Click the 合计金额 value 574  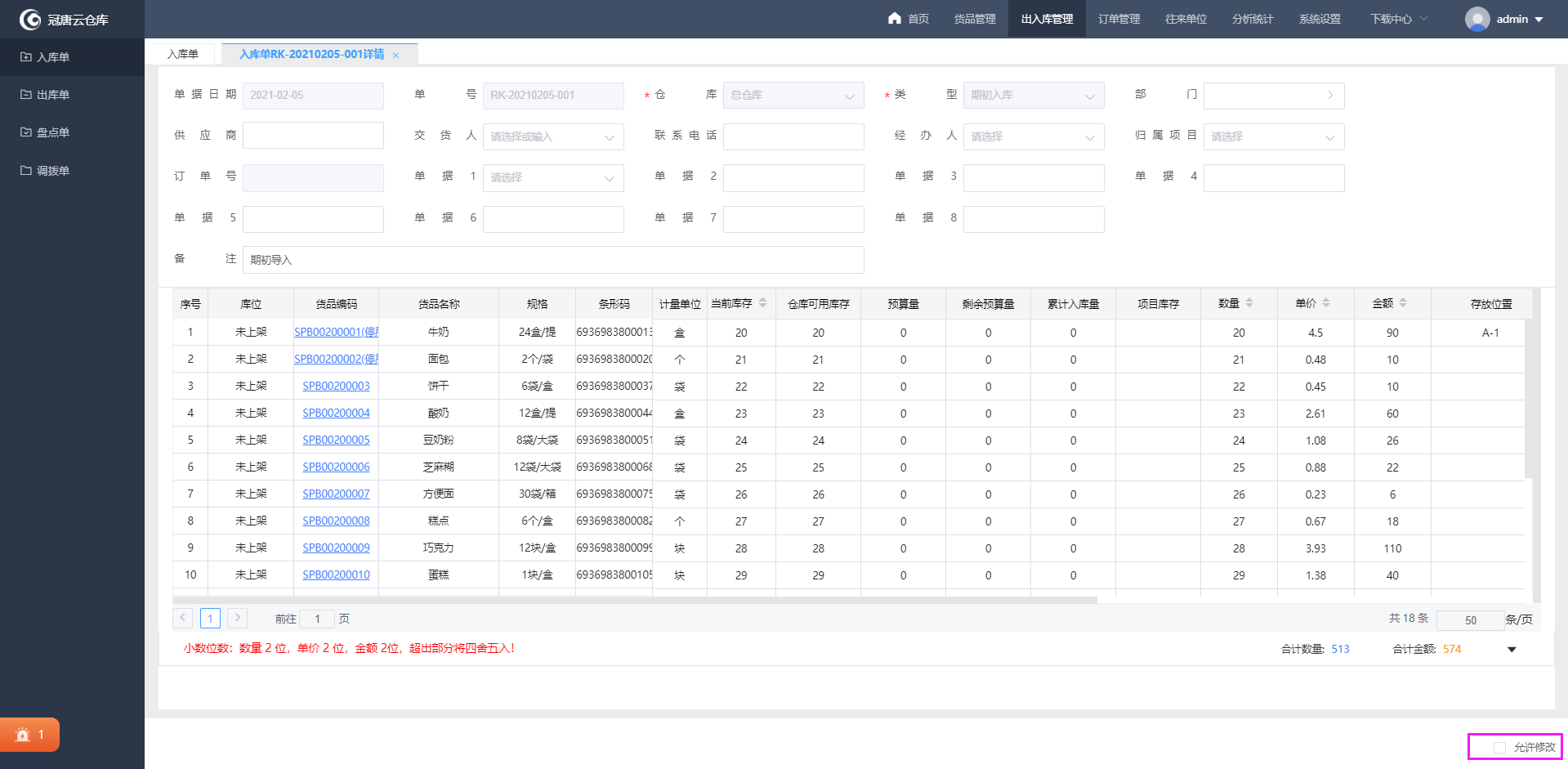click(1452, 649)
